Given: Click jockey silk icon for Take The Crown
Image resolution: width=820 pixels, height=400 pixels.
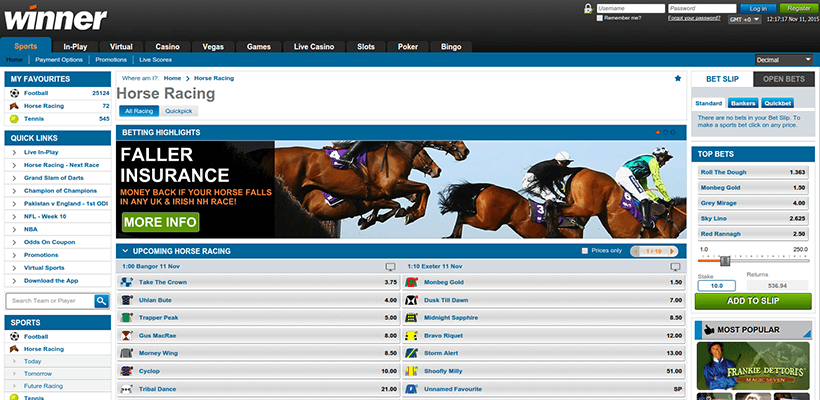Looking at the screenshot, I should coord(126,282).
